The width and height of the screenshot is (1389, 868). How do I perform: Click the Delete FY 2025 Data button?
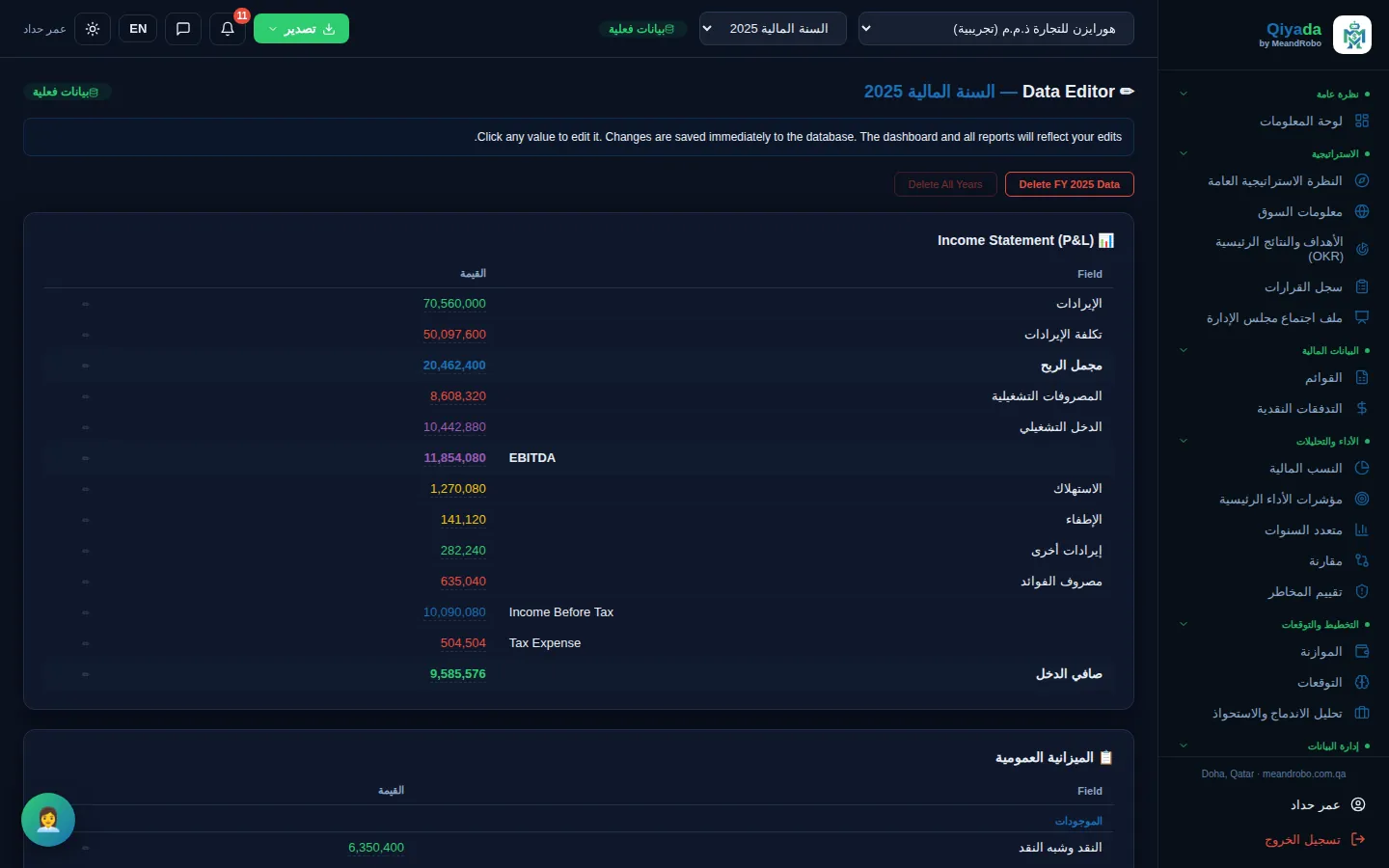click(x=1070, y=184)
